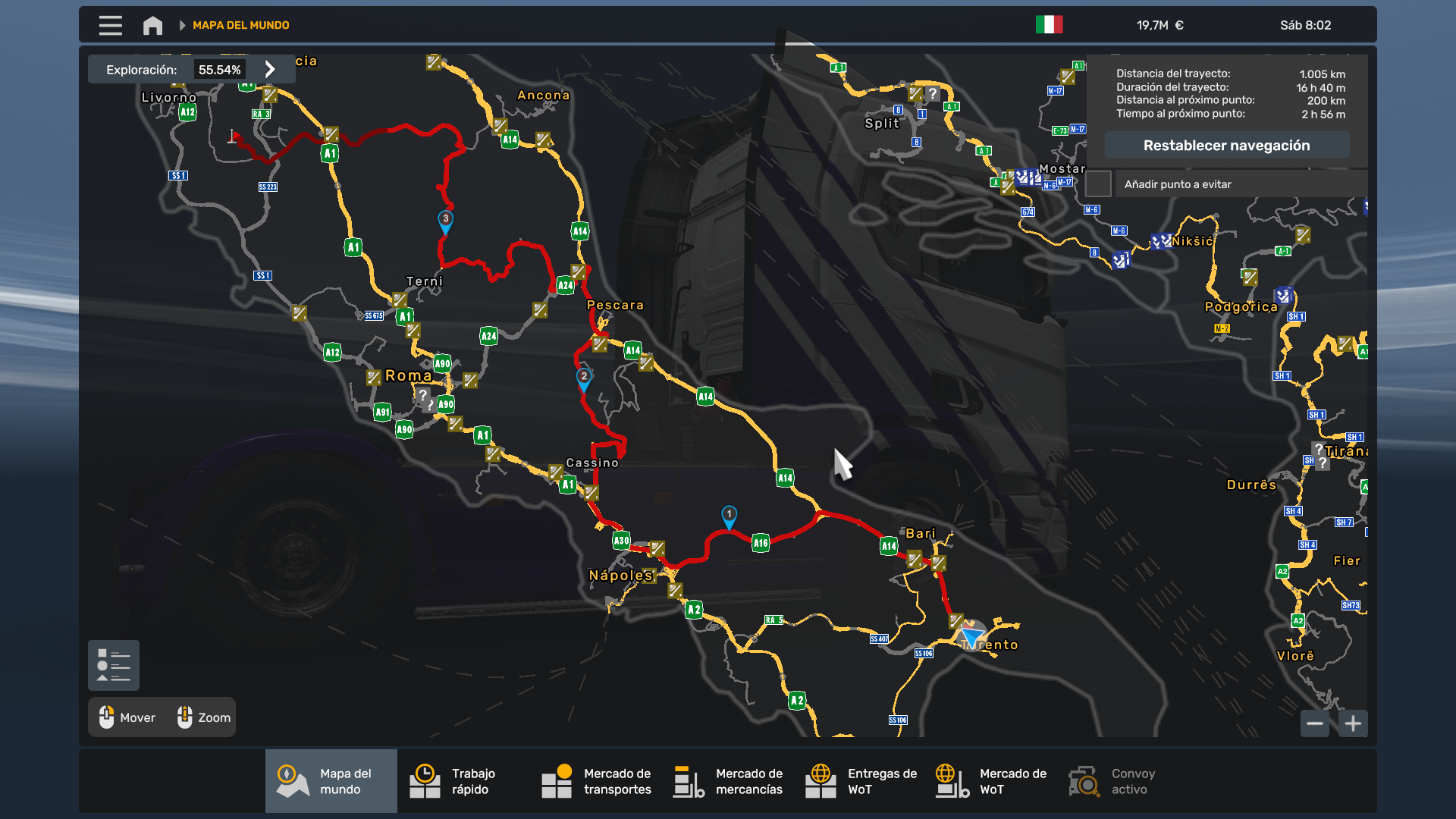Click the money balance 19,7M €
1456x819 pixels.
[x=1159, y=25]
